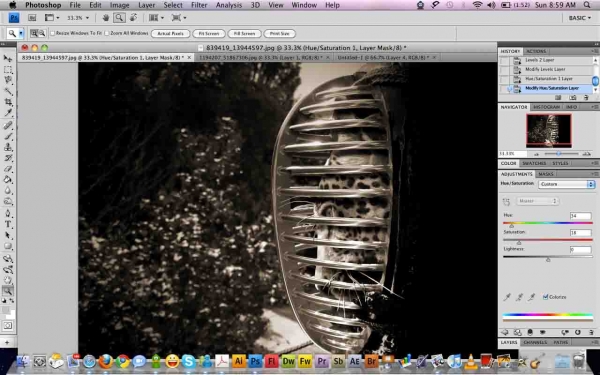Toggle adjustment layer visibility eye icon
Screen dimensions: 600x375
click(x=542, y=333)
